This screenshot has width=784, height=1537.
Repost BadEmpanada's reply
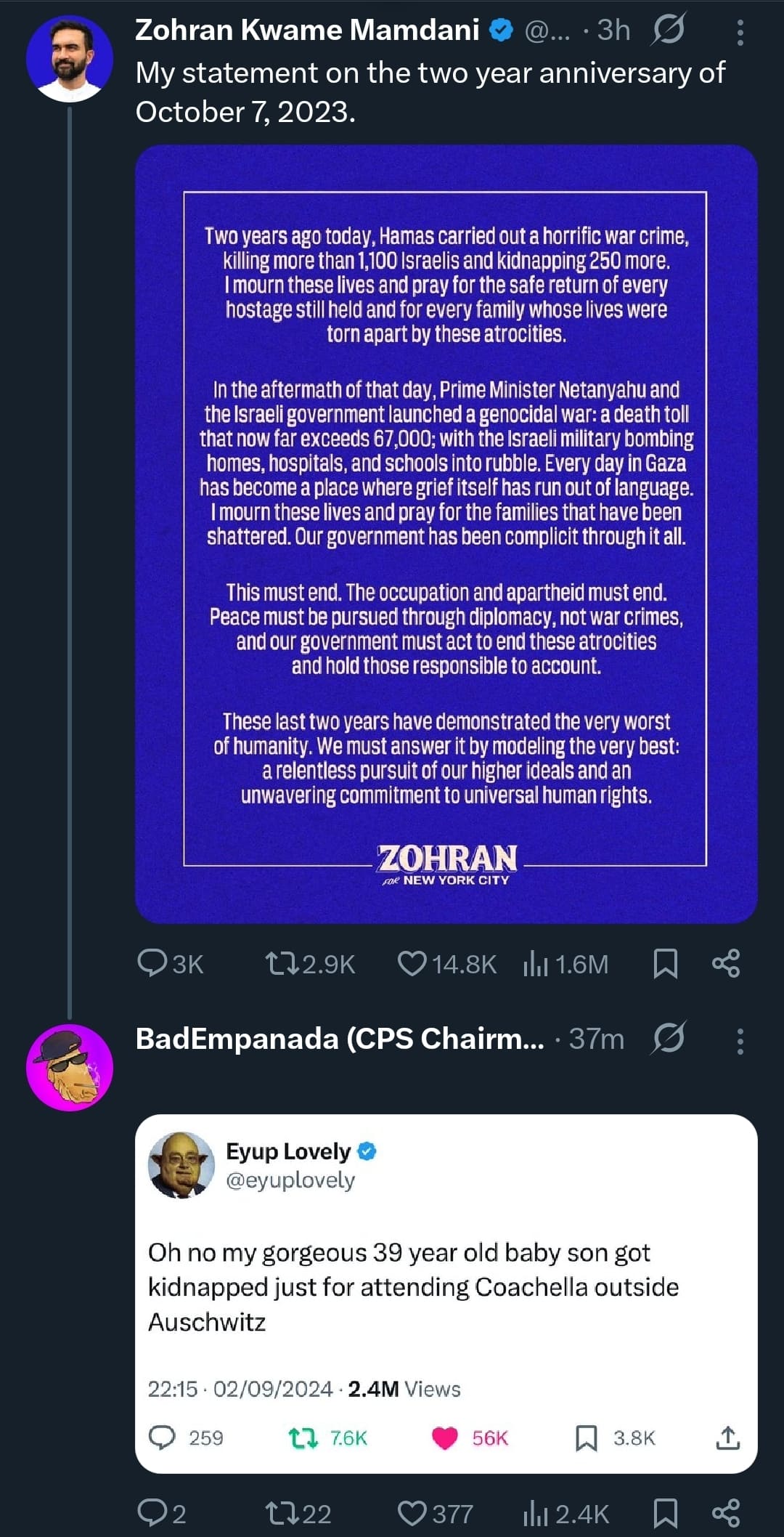pos(280,1513)
